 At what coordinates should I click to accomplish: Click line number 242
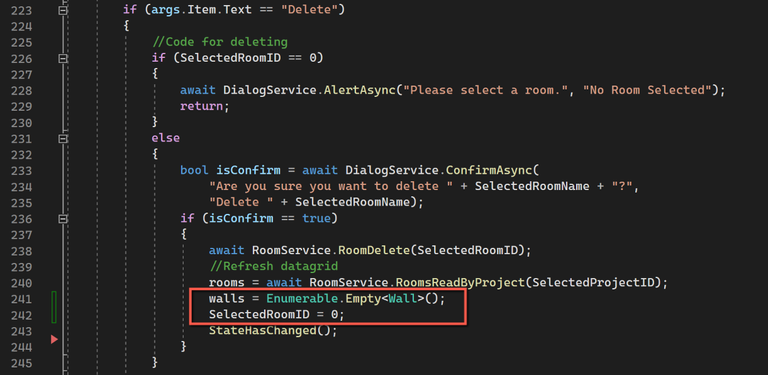(22, 314)
